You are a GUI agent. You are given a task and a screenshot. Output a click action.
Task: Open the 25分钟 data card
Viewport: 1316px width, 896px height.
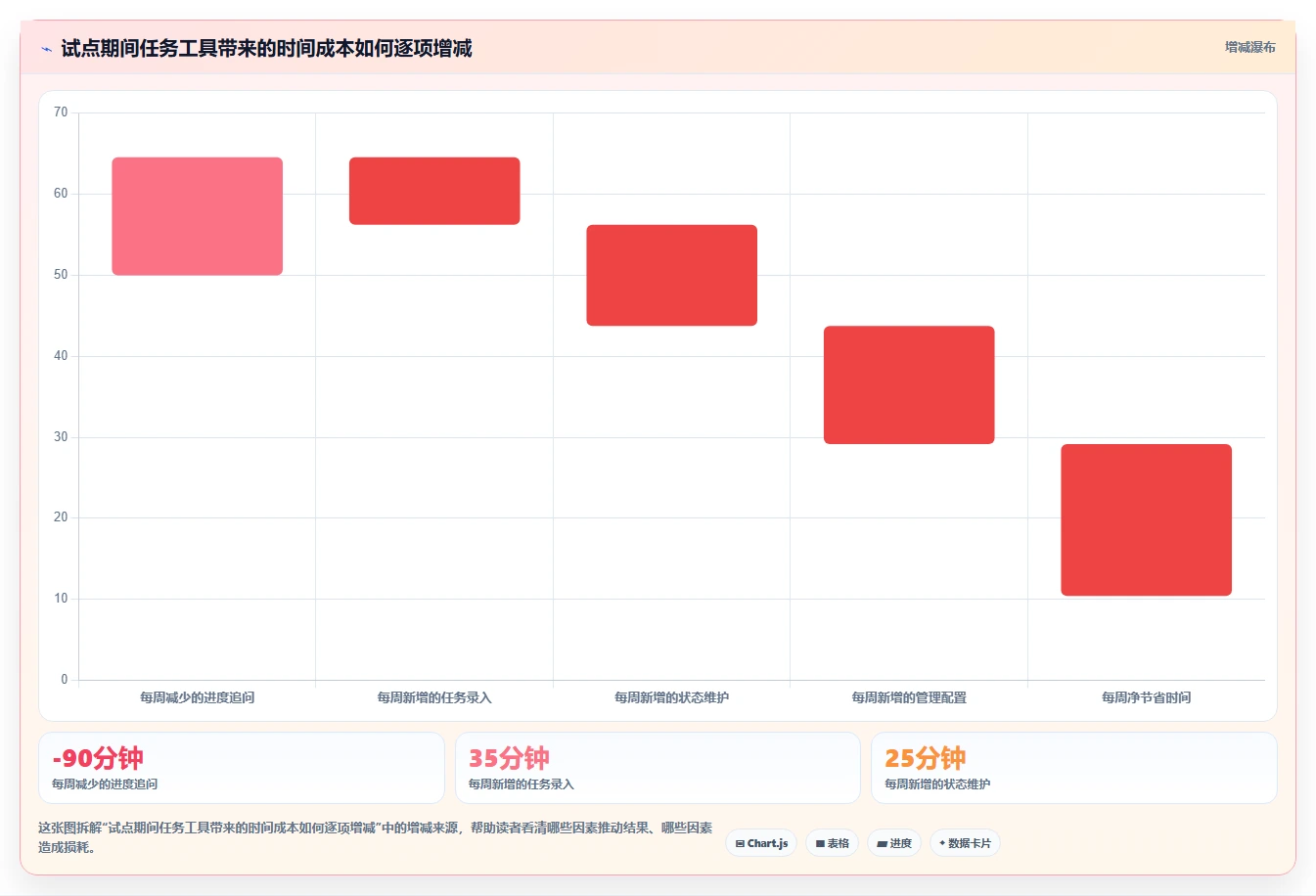click(1074, 768)
